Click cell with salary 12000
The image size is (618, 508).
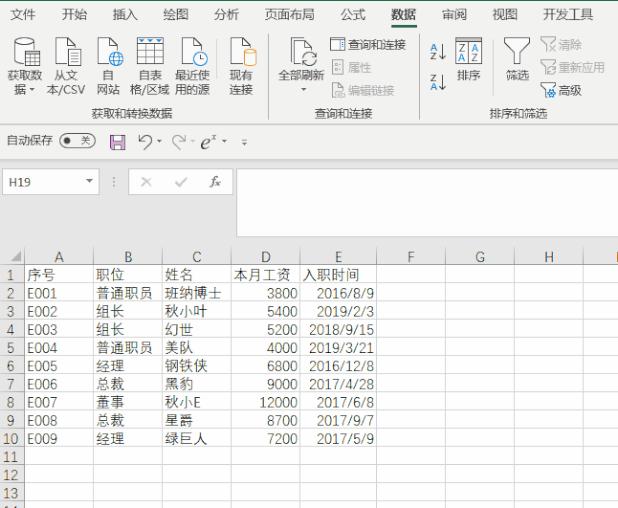click(x=266, y=402)
